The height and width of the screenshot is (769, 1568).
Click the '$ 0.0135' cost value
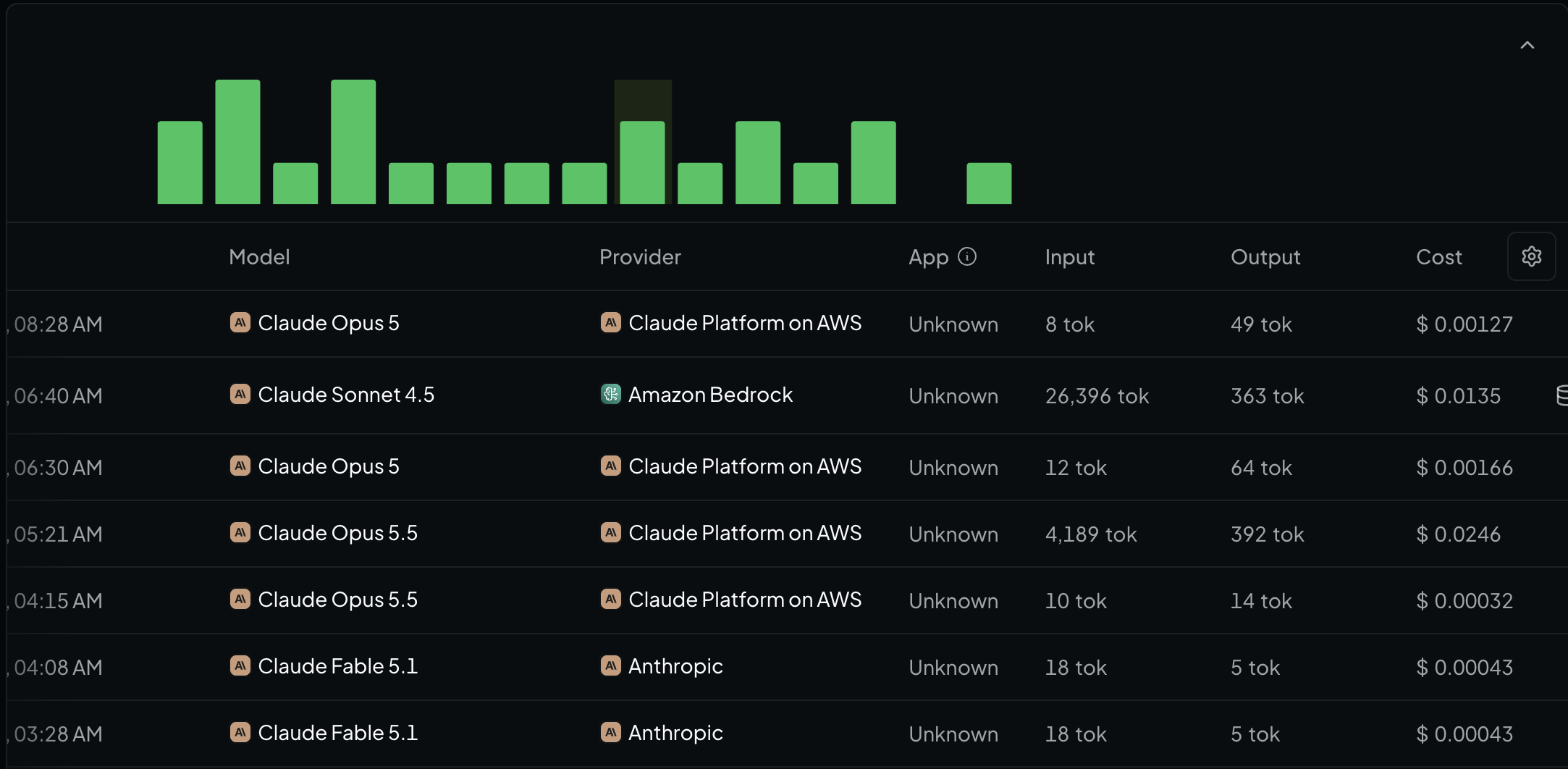click(x=1458, y=395)
